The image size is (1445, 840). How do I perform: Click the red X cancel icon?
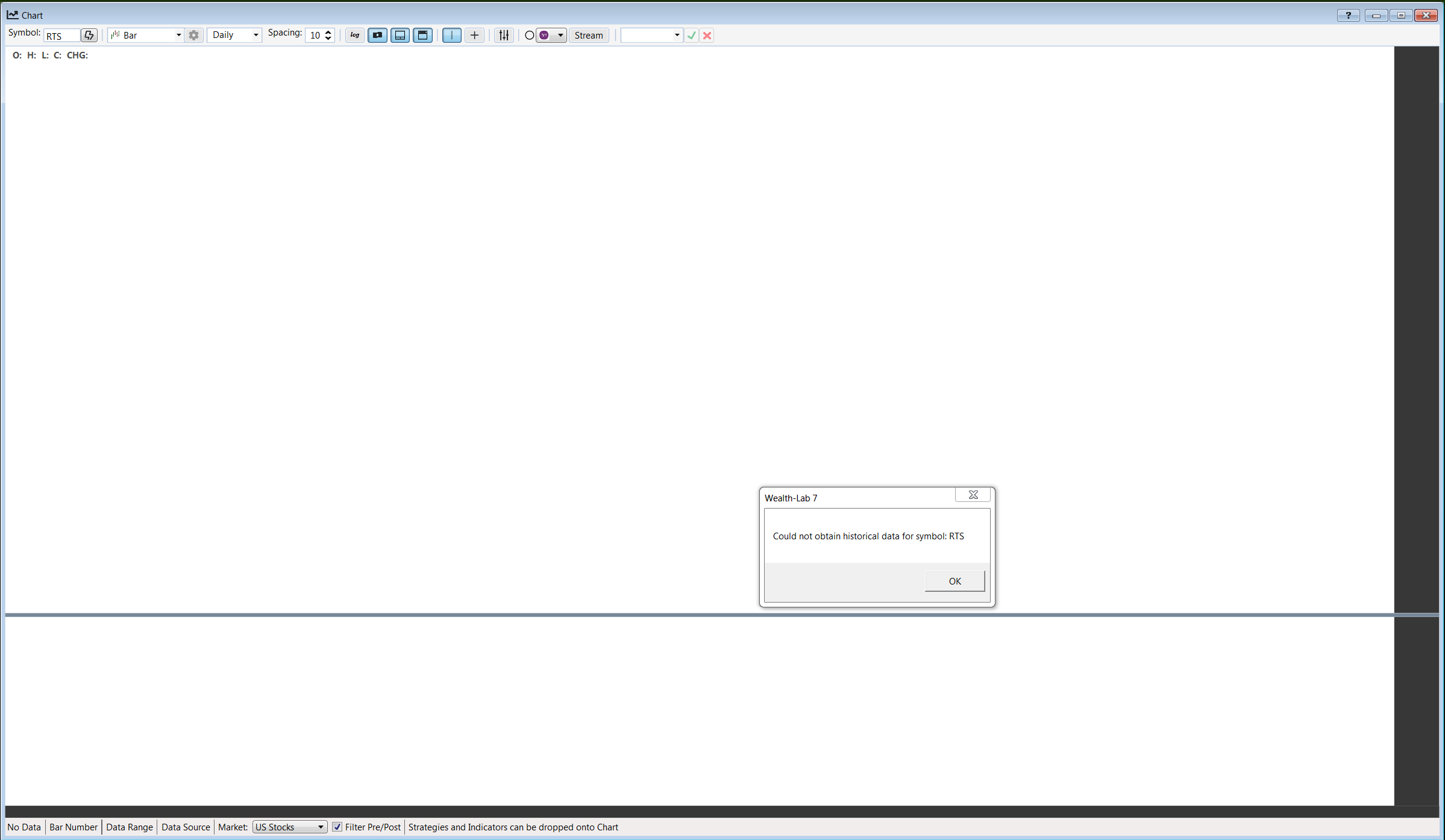(707, 36)
